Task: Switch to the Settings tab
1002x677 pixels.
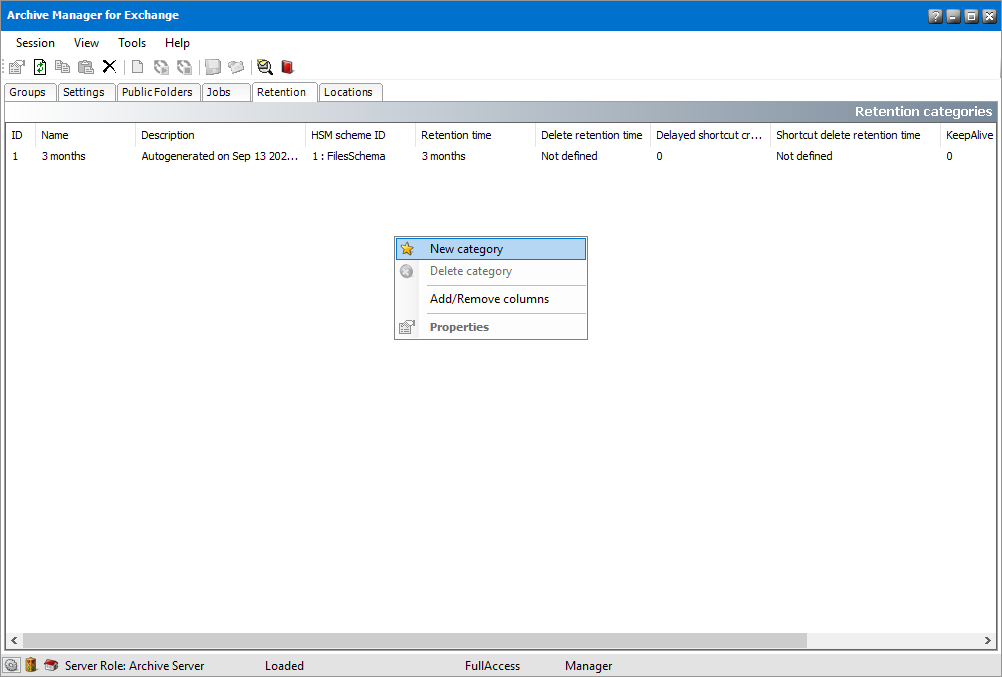Action: point(86,92)
